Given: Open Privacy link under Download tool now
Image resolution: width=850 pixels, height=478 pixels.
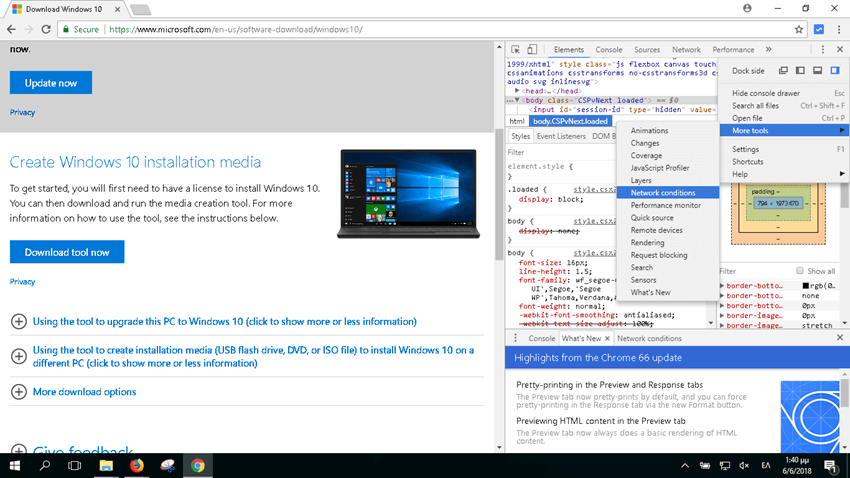Looking at the screenshot, I should coord(22,282).
